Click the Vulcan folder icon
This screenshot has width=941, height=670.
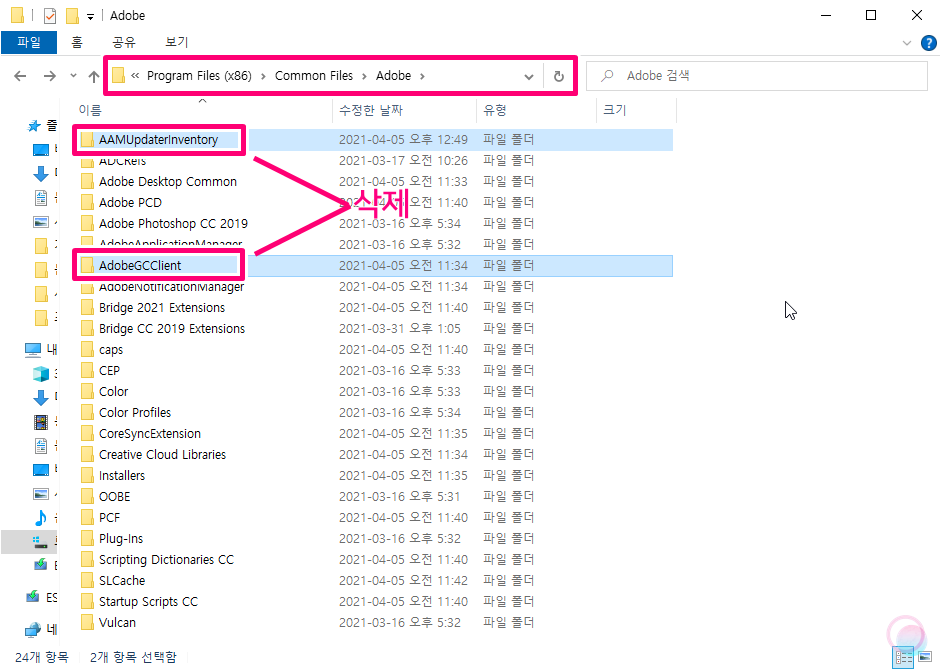coord(88,623)
